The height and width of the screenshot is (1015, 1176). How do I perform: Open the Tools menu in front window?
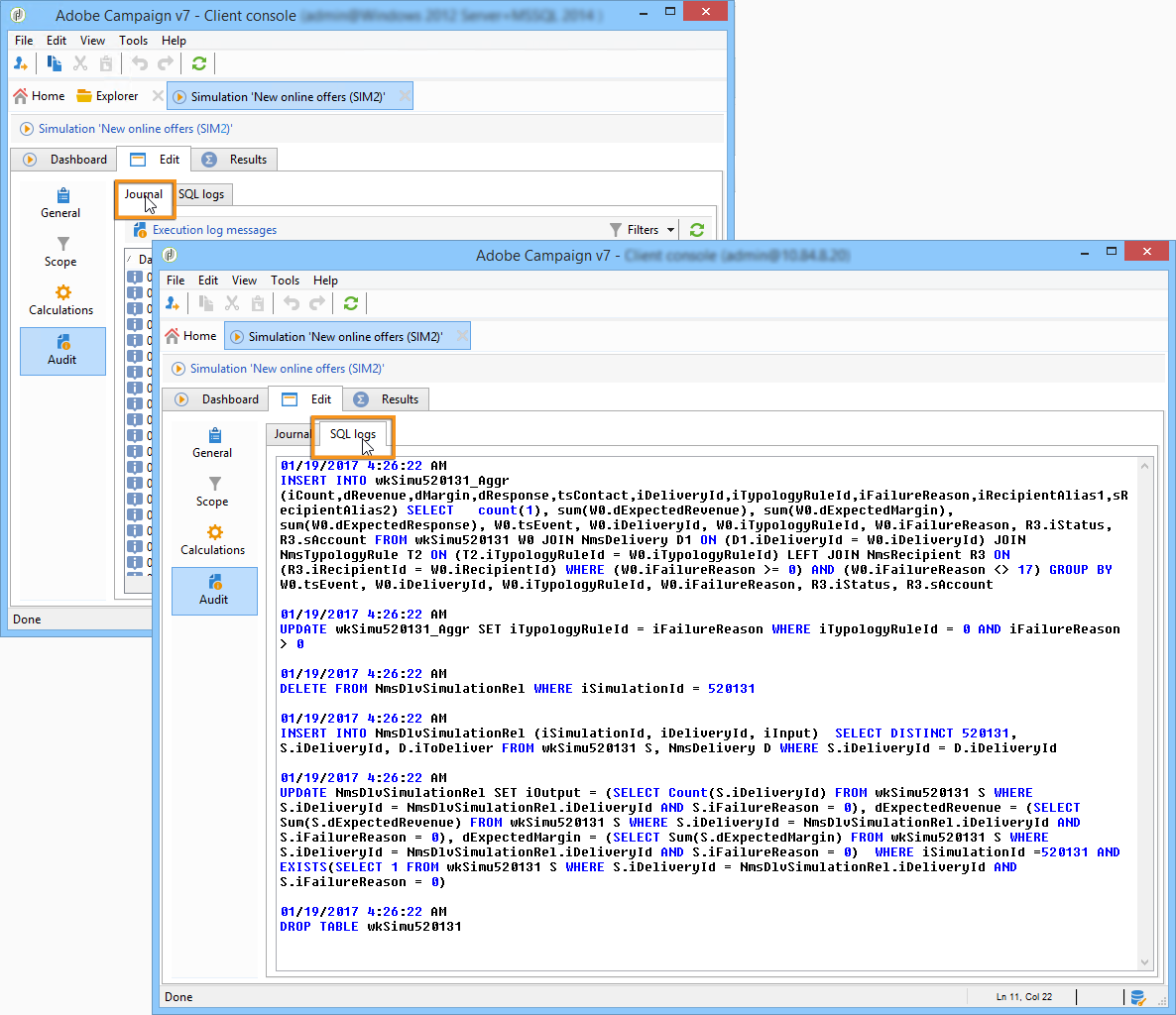(285, 281)
